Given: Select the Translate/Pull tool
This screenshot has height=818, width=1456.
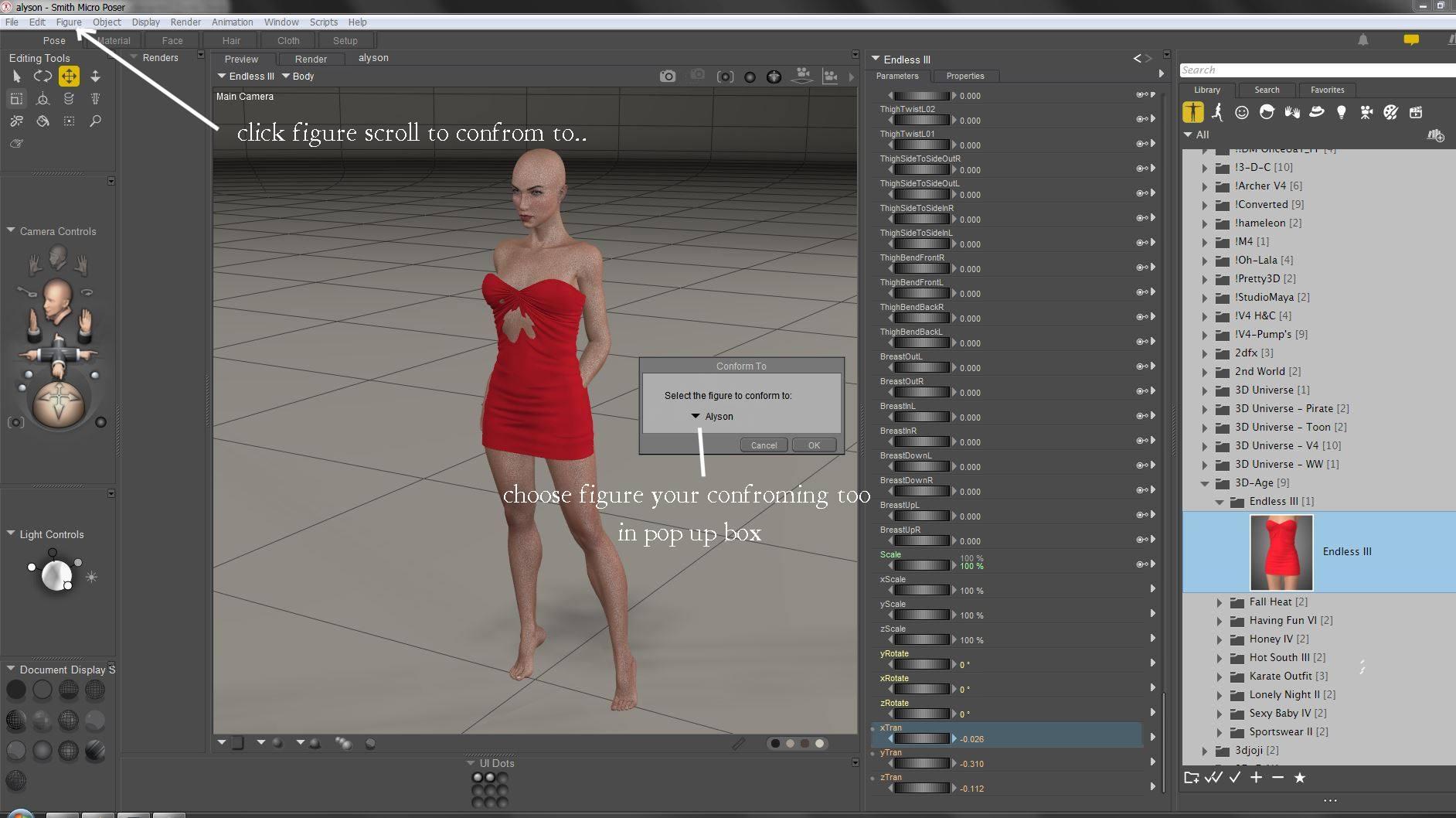Looking at the screenshot, I should coord(69,76).
